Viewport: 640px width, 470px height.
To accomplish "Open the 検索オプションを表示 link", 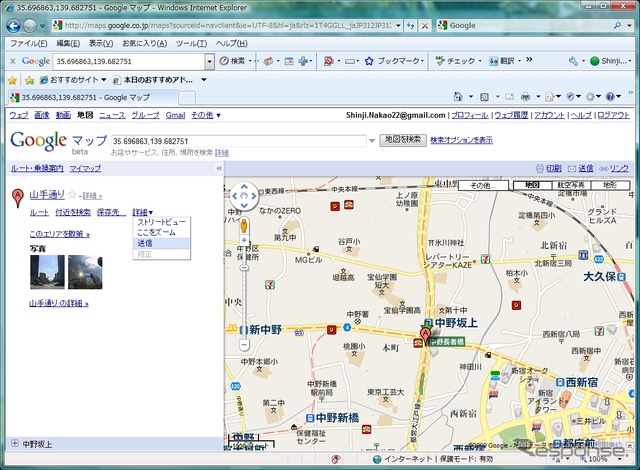I will coord(462,140).
